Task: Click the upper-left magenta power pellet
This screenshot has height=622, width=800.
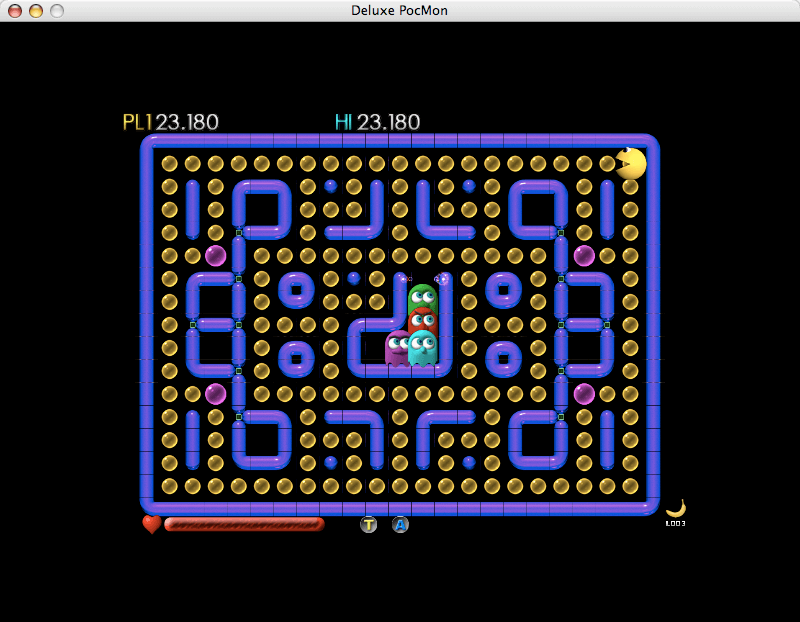Action: 215,256
